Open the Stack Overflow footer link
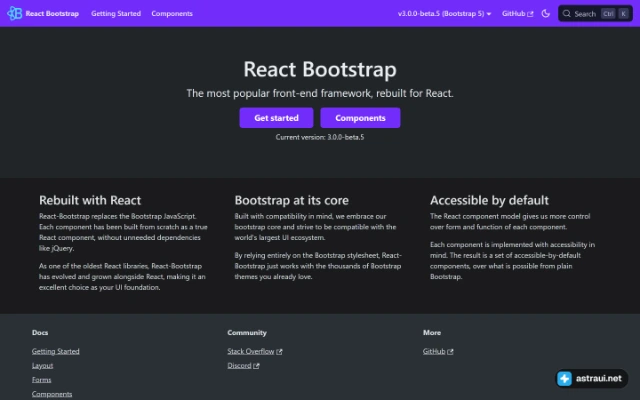The image size is (640, 400). tap(255, 351)
